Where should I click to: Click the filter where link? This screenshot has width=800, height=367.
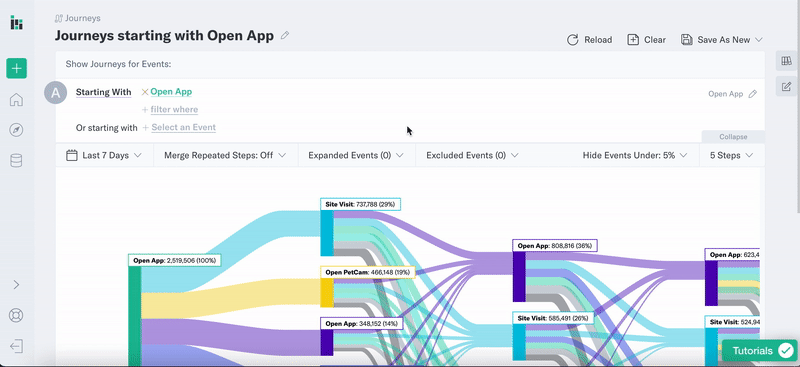[174, 109]
